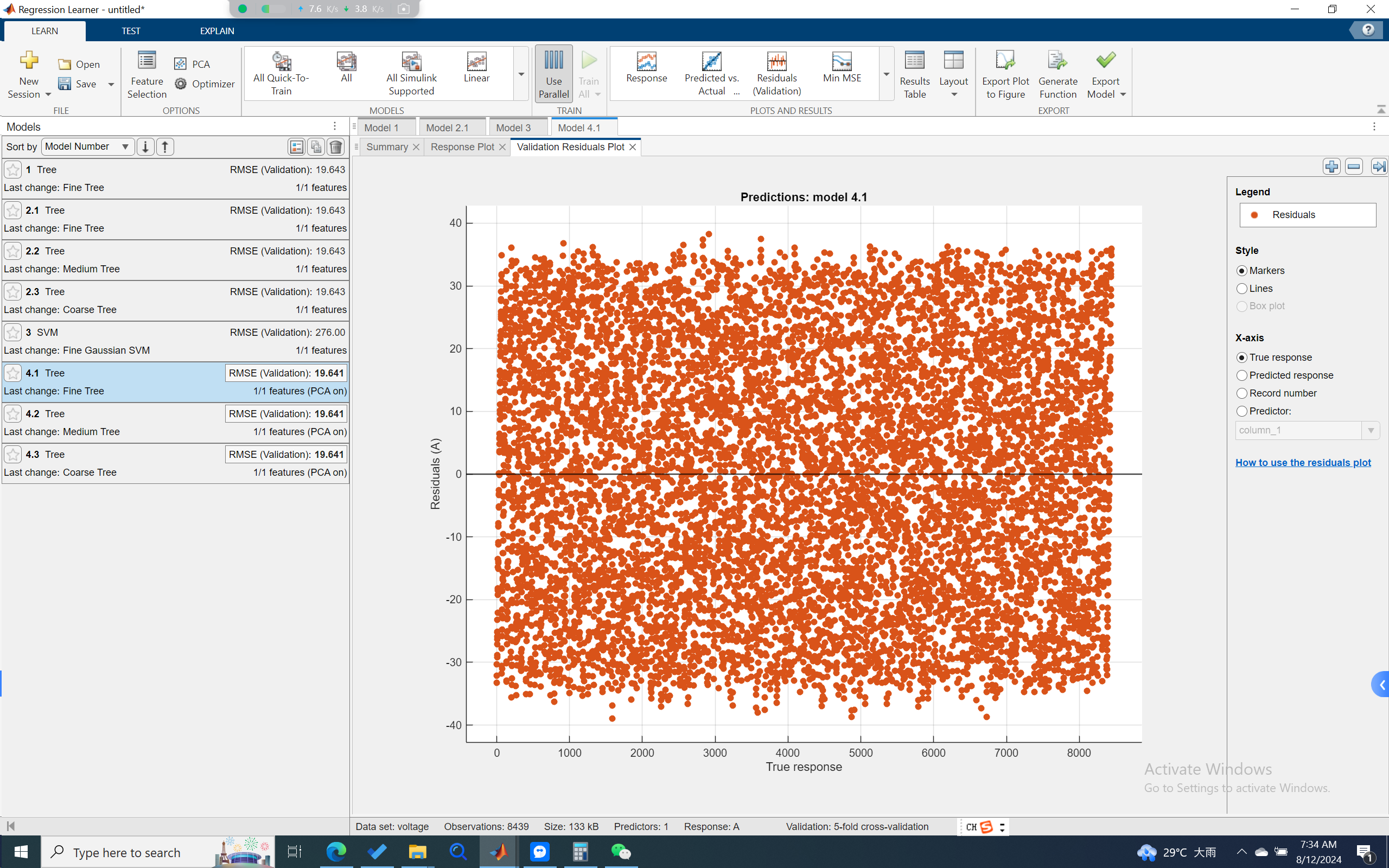Open the Sort by Model Number dropdown
1389x868 pixels.
point(87,147)
